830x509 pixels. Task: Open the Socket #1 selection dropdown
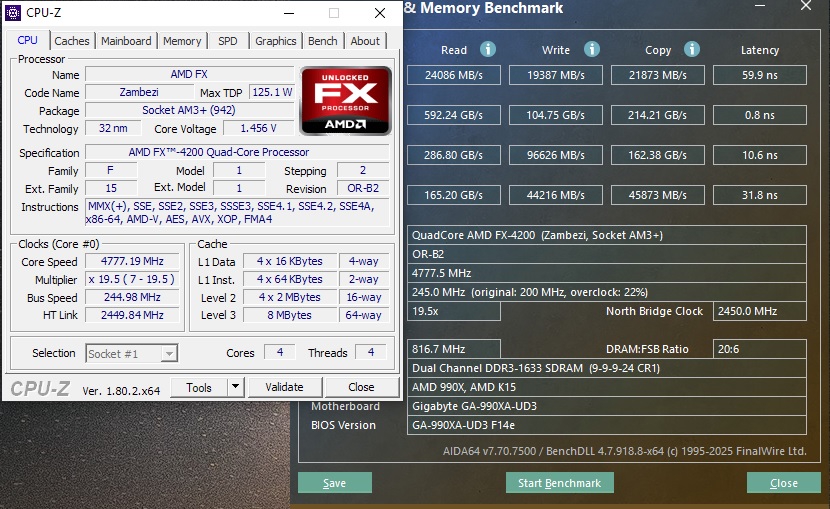tap(132, 353)
